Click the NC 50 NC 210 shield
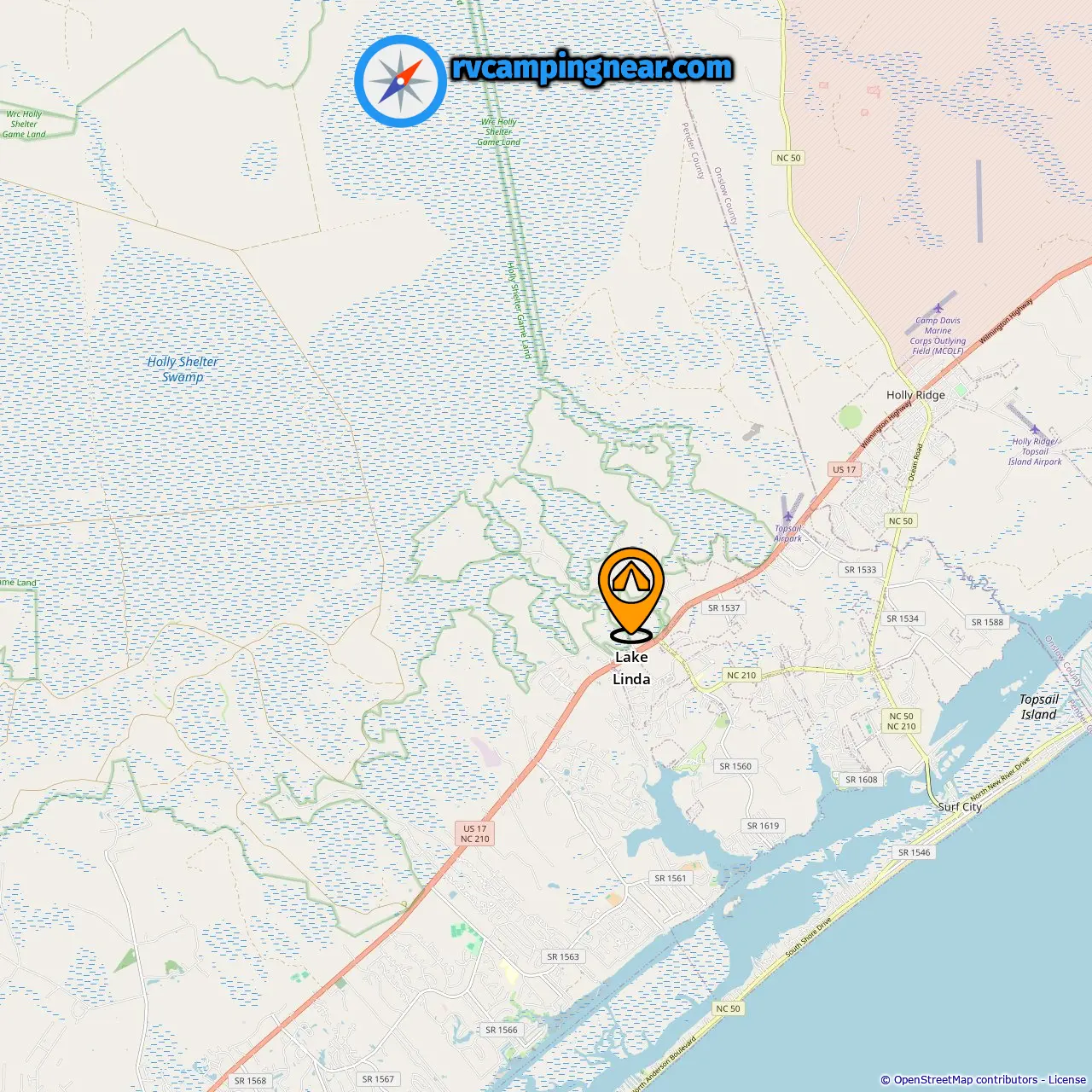 (901, 722)
